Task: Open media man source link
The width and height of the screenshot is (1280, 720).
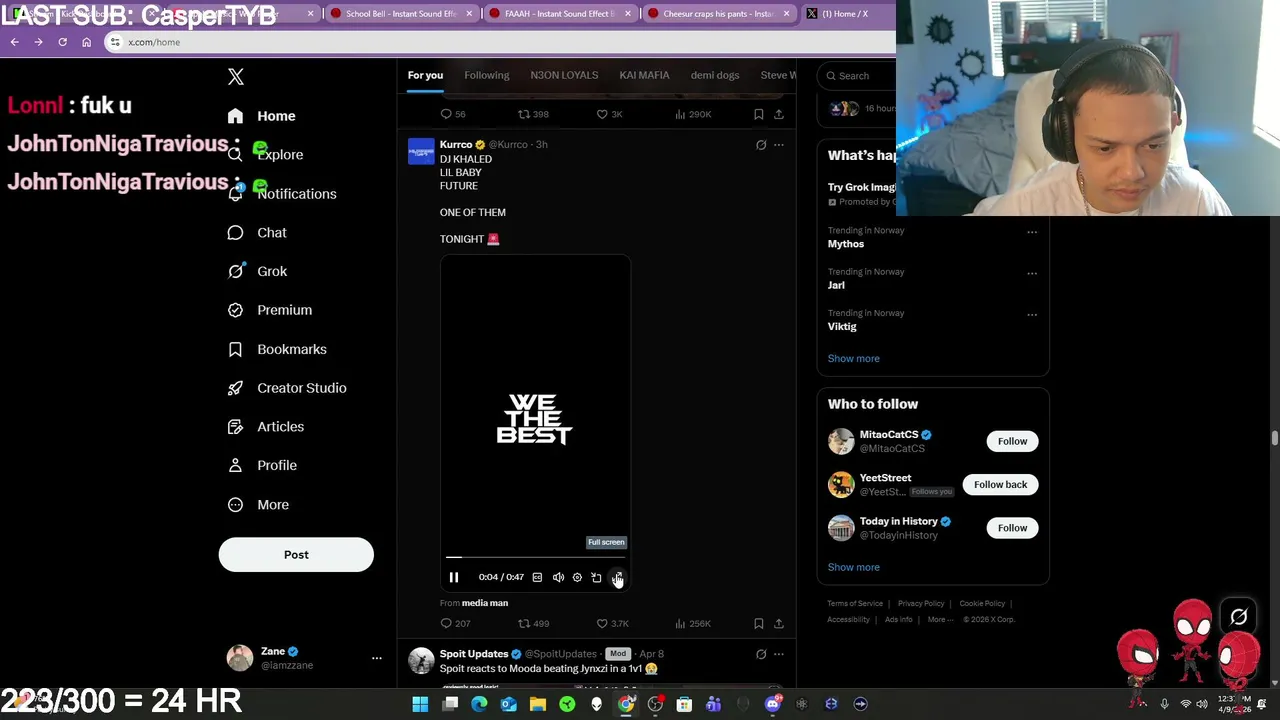Action: pyautogui.click(x=485, y=603)
